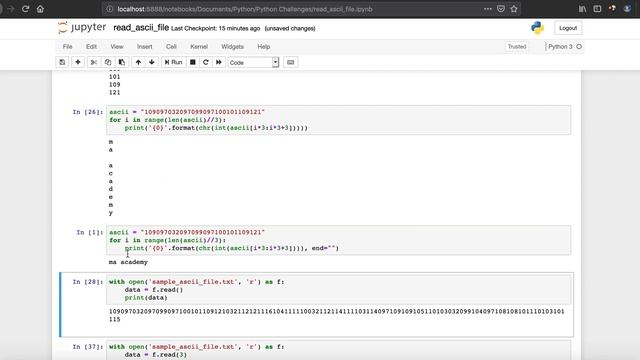Image resolution: width=640 pixels, height=360 pixels.
Task: Bookmark this page star icon
Action: point(514,9)
